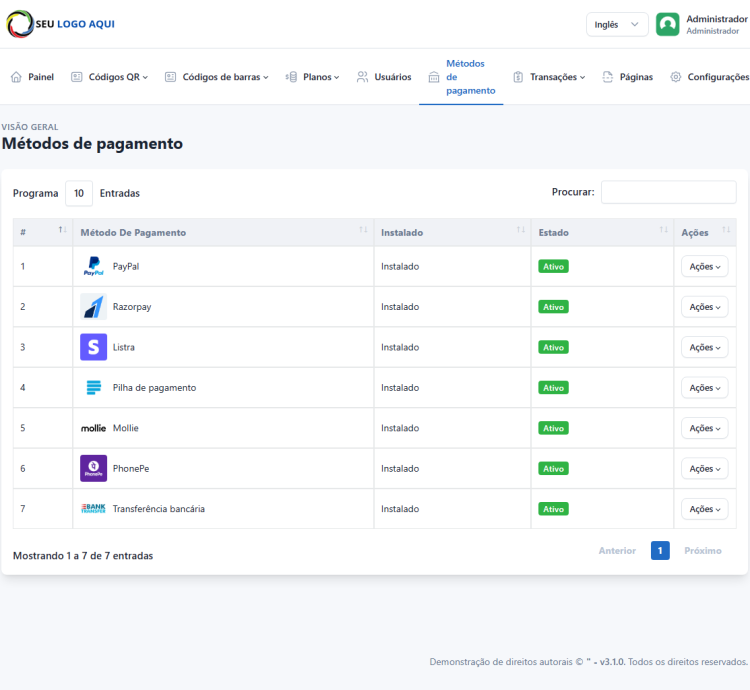Click the green administrator avatar icon
Screen dimensions: 750x690
click(x=667, y=25)
